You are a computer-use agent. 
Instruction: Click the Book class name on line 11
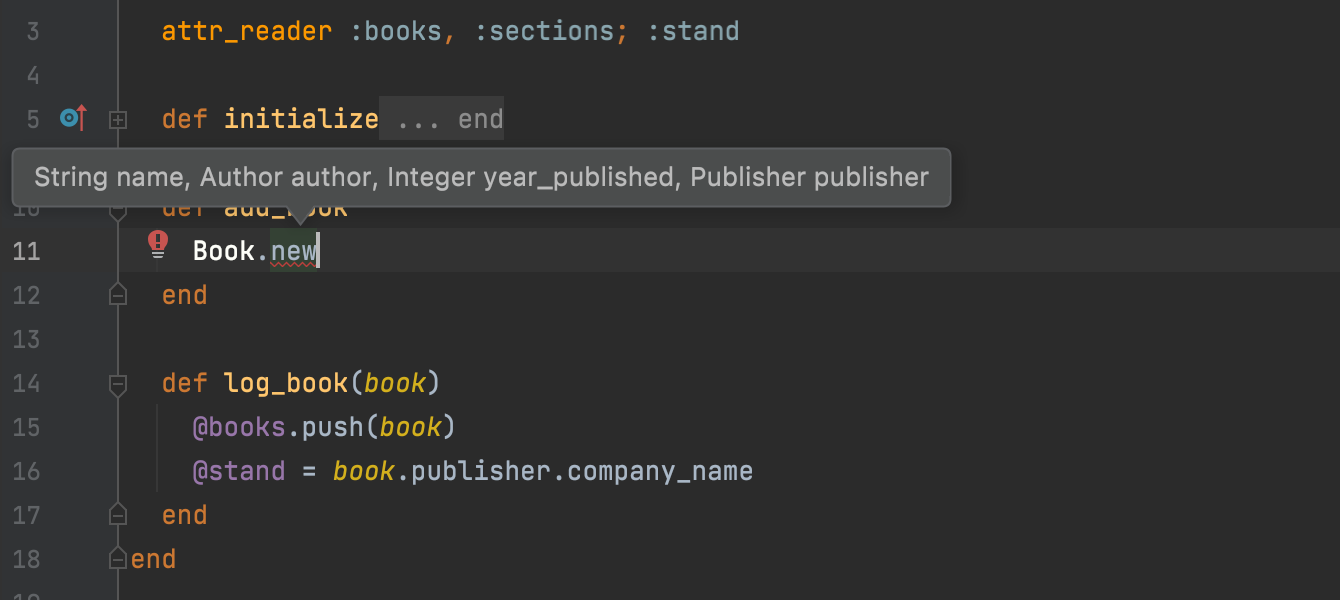[223, 251]
